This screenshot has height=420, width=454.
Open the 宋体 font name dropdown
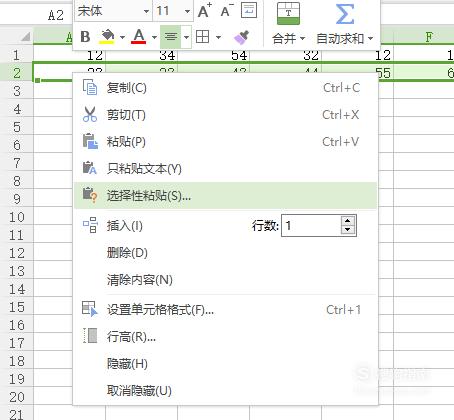coord(146,11)
